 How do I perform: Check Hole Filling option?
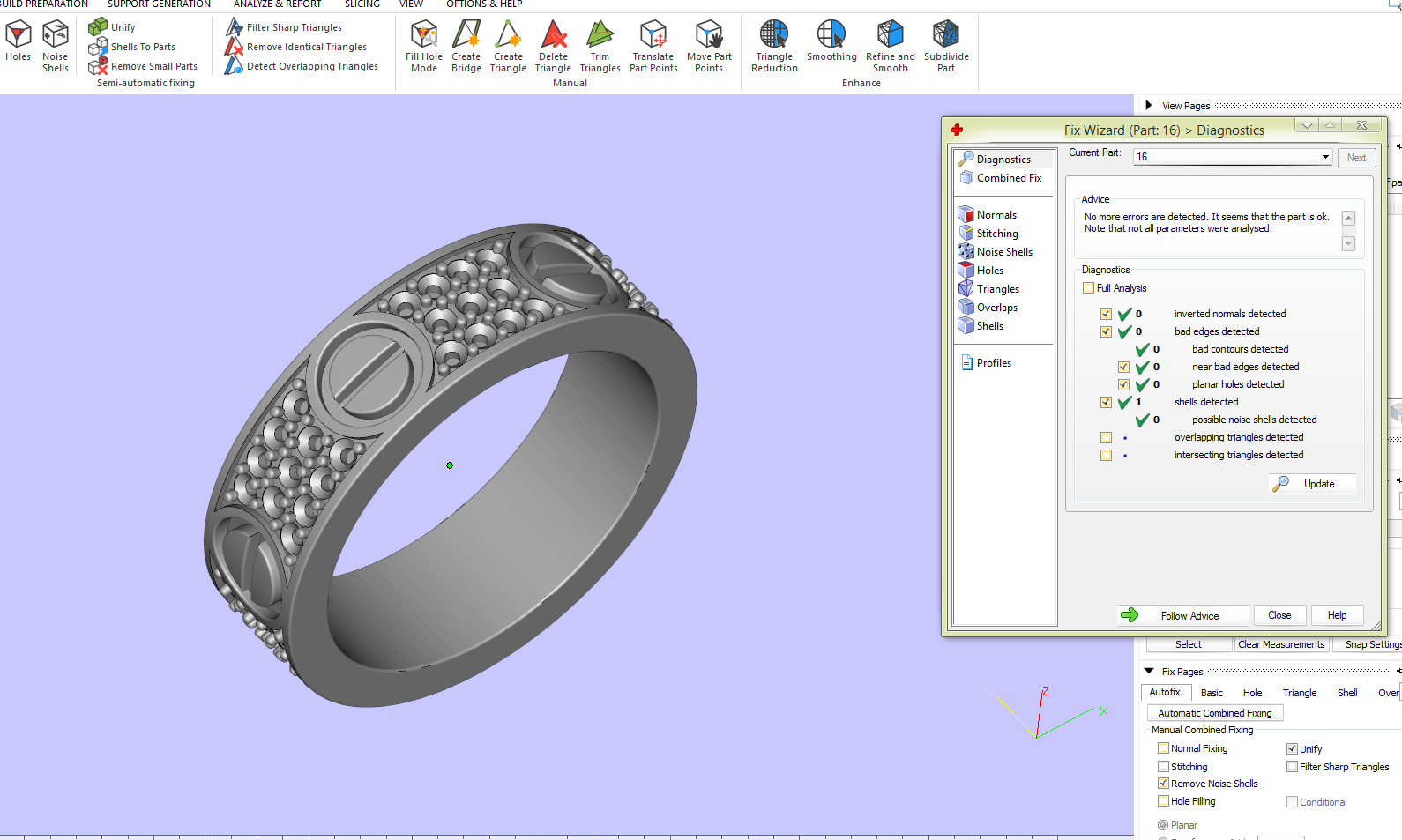1163,801
